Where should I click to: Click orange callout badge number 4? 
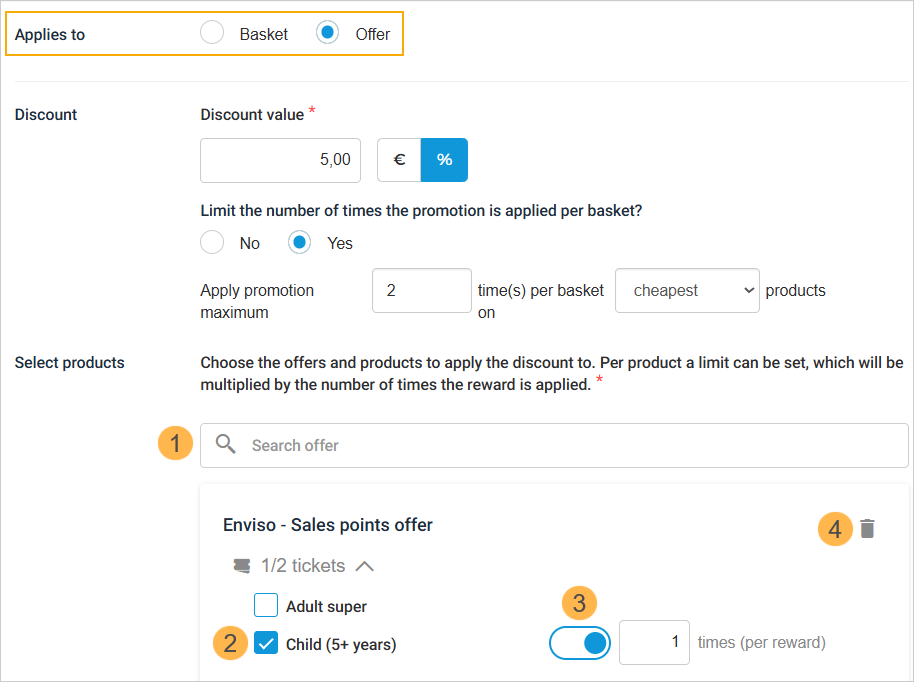click(835, 528)
